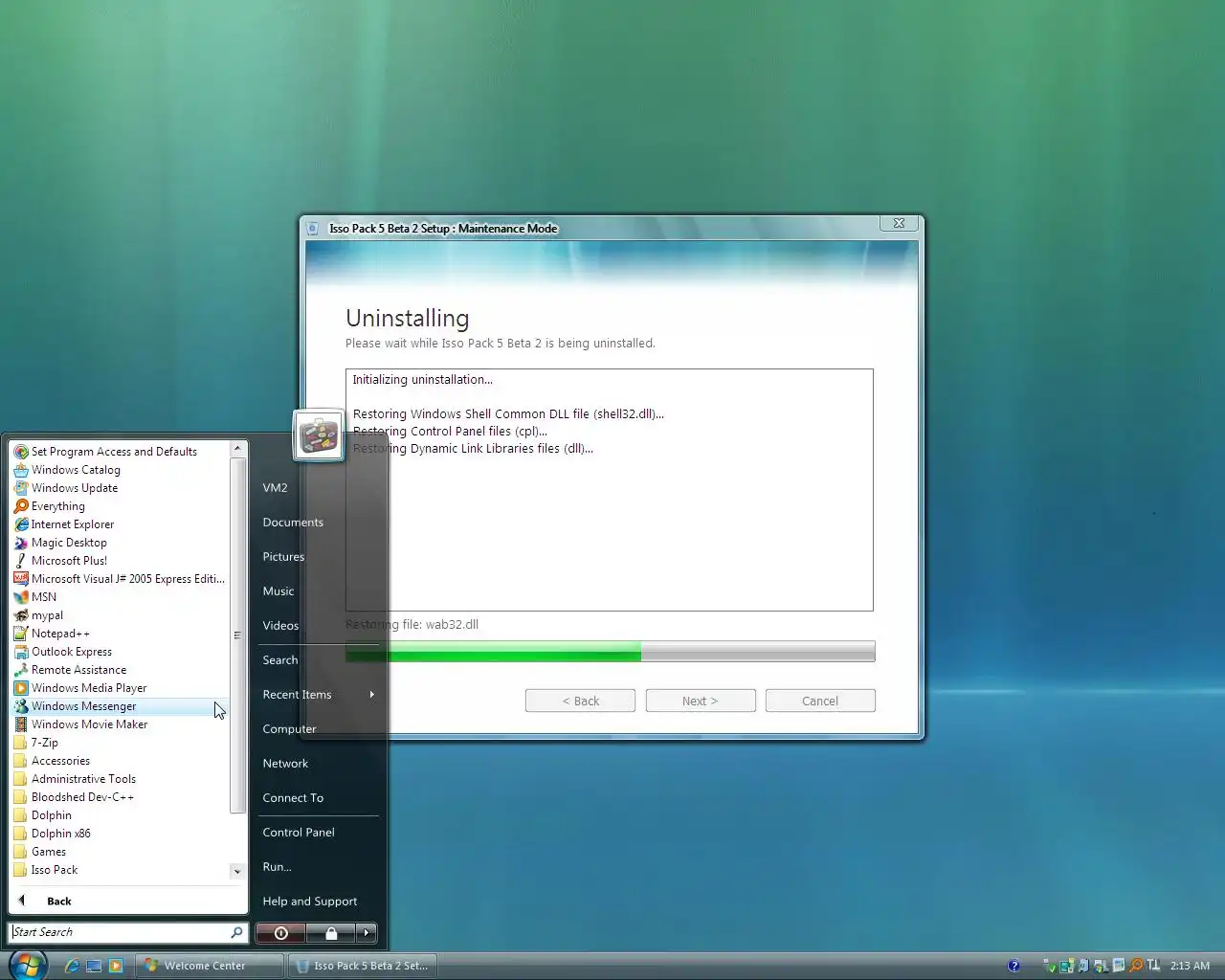The height and width of the screenshot is (980, 1225).
Task: Click Show Desktop icon in Quick Launch
Action: [x=94, y=966]
